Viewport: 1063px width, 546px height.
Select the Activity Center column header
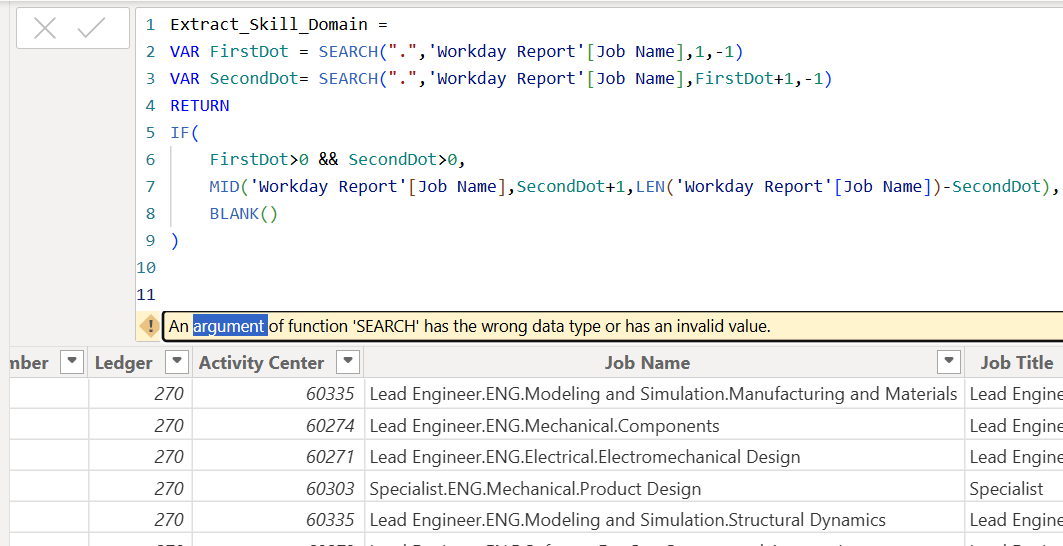(261, 363)
